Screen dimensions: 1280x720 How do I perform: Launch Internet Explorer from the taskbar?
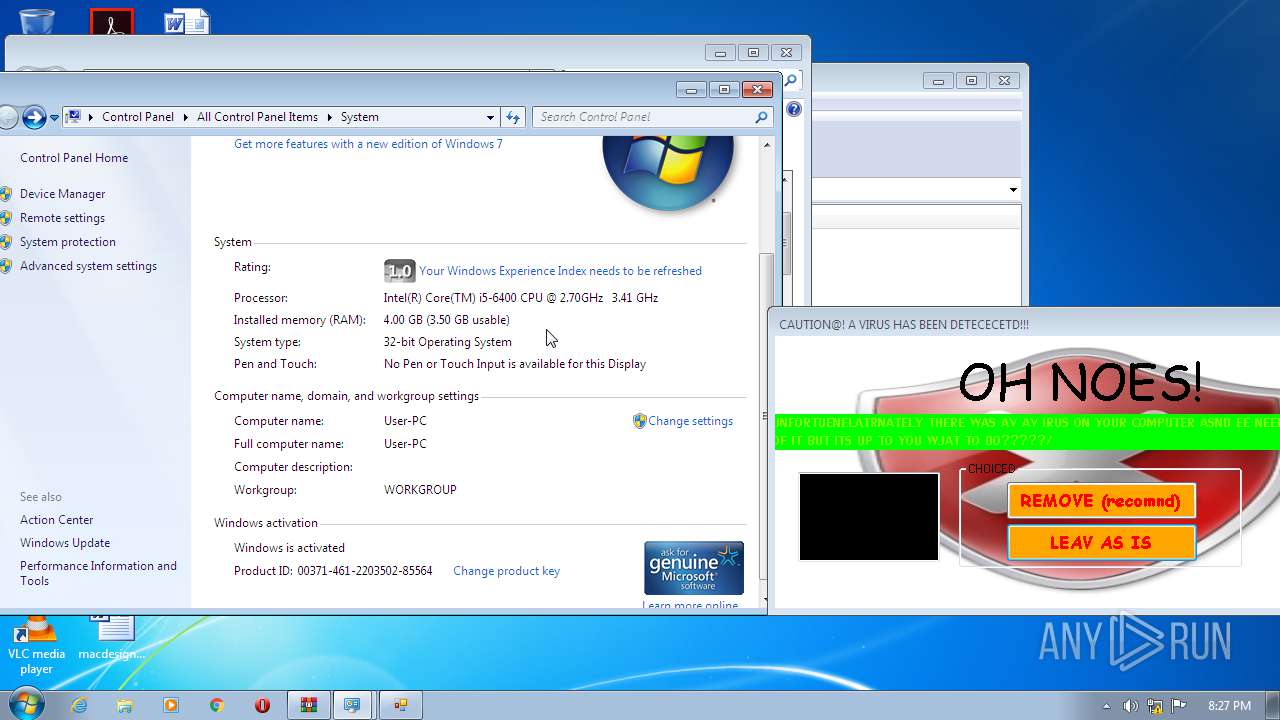[x=79, y=705]
